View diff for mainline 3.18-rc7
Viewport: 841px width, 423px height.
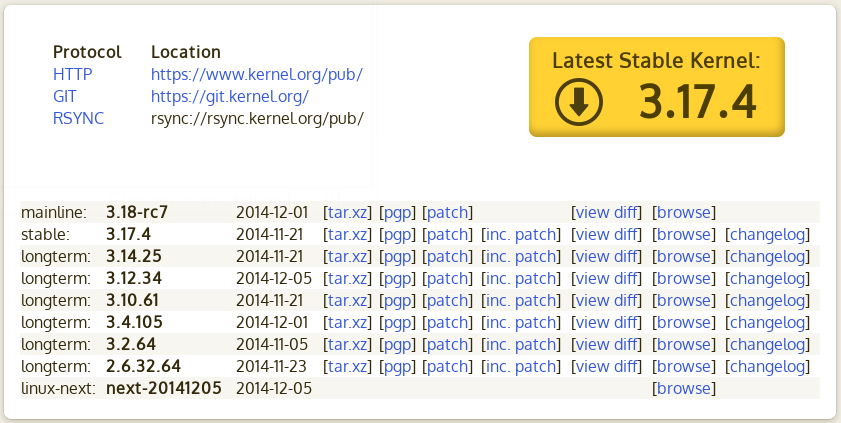606,212
